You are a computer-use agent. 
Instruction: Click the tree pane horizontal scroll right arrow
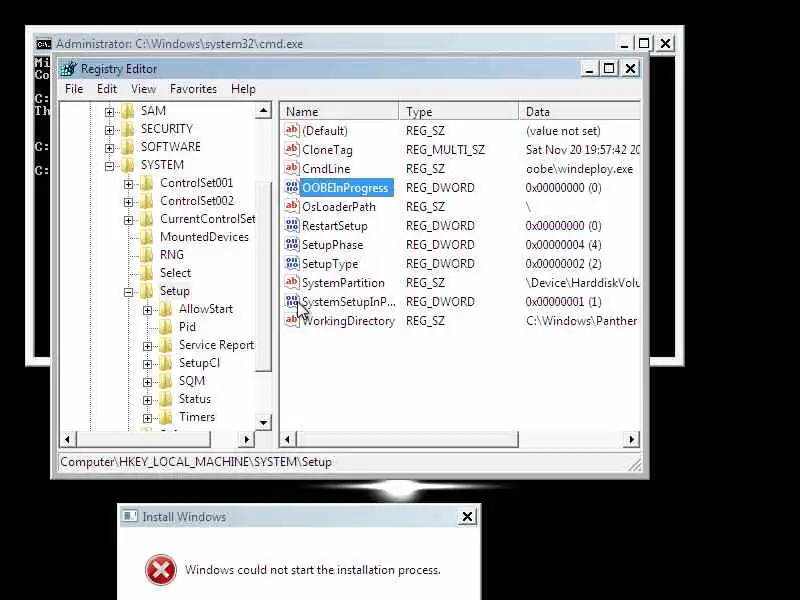pos(246,439)
